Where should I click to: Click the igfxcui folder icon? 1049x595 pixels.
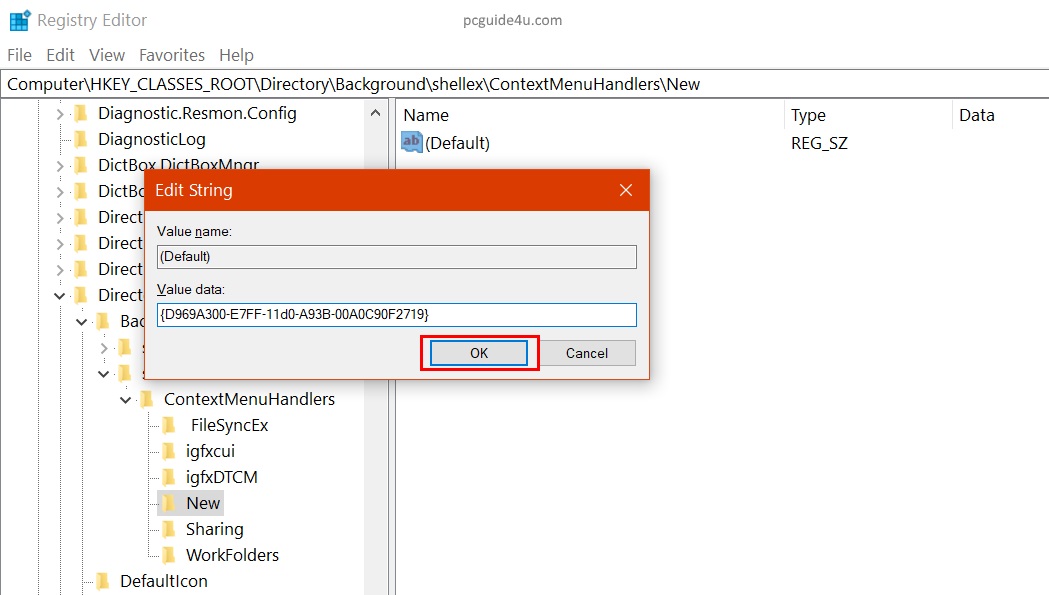(x=169, y=451)
